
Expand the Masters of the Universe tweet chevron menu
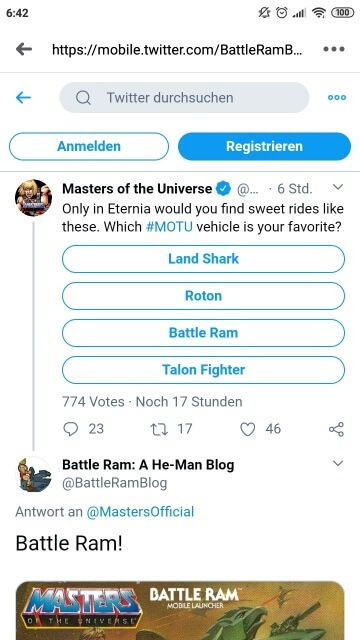pyautogui.click(x=338, y=187)
